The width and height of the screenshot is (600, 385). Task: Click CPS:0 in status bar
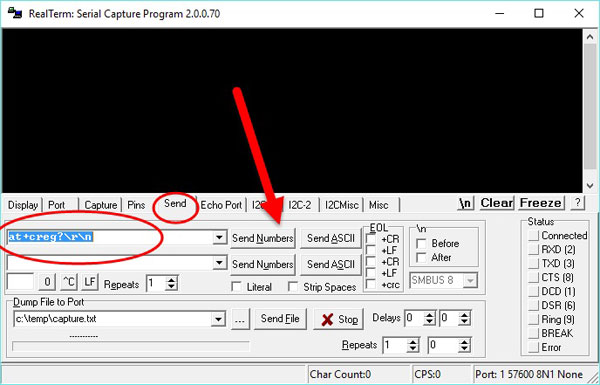coord(427,374)
